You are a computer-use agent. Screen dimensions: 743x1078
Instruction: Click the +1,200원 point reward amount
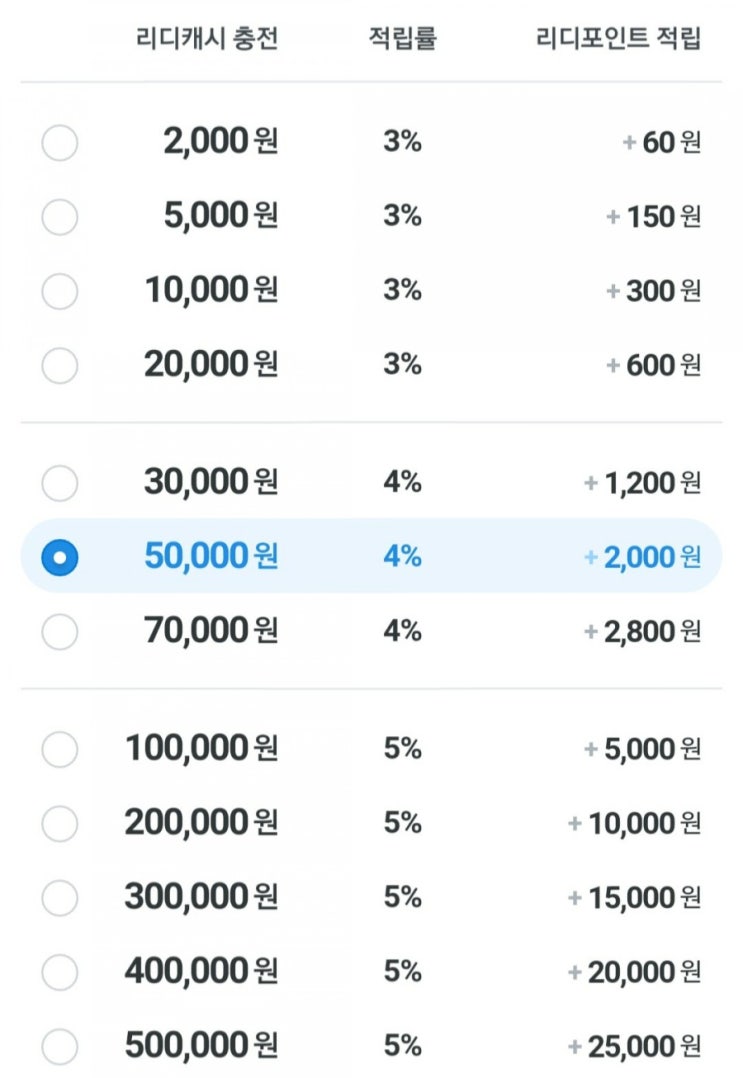point(642,483)
